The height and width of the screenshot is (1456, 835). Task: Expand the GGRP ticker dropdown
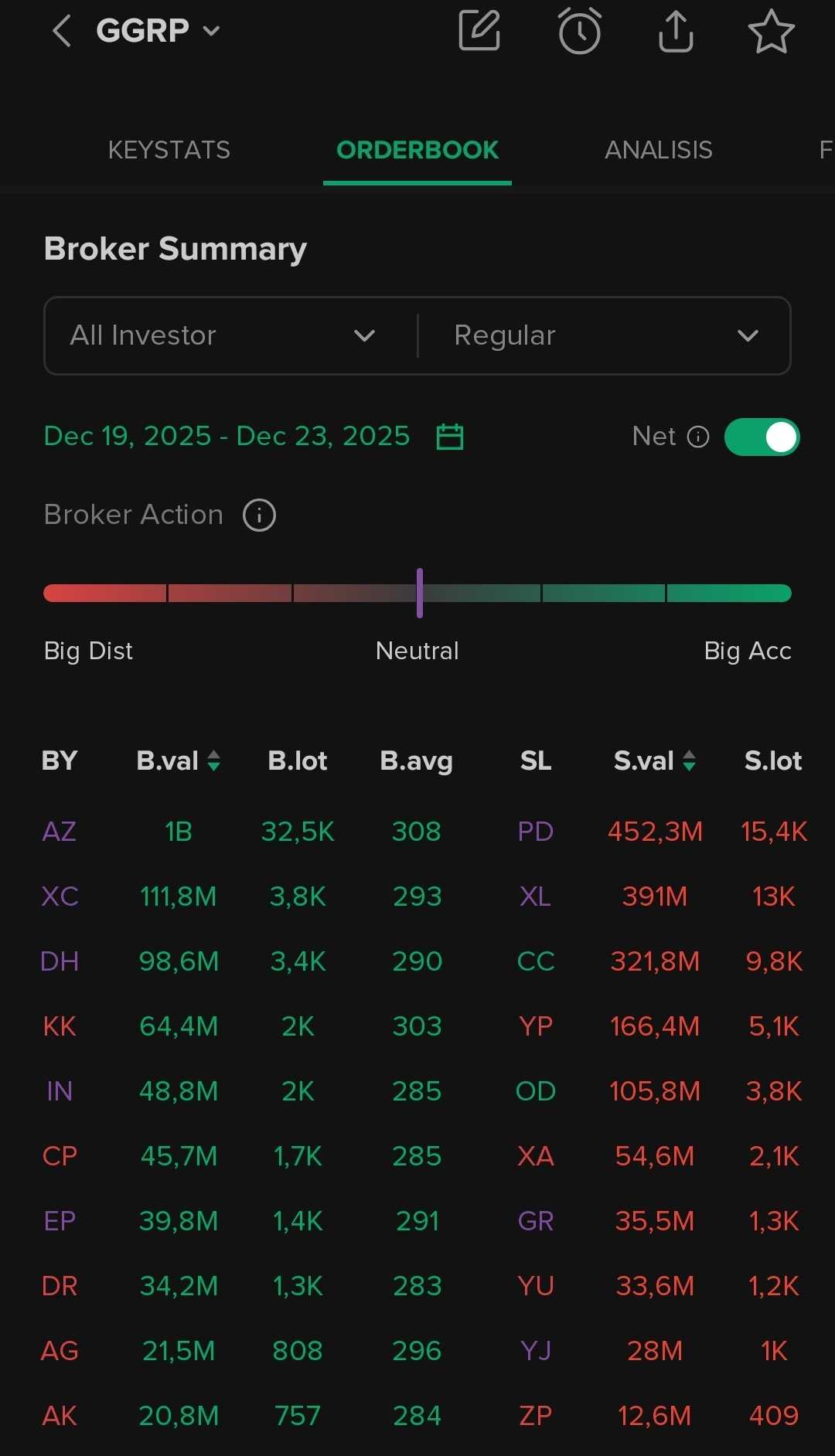click(211, 31)
